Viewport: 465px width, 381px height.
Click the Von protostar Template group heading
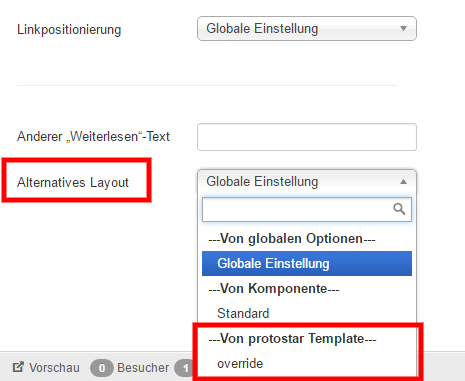point(292,338)
